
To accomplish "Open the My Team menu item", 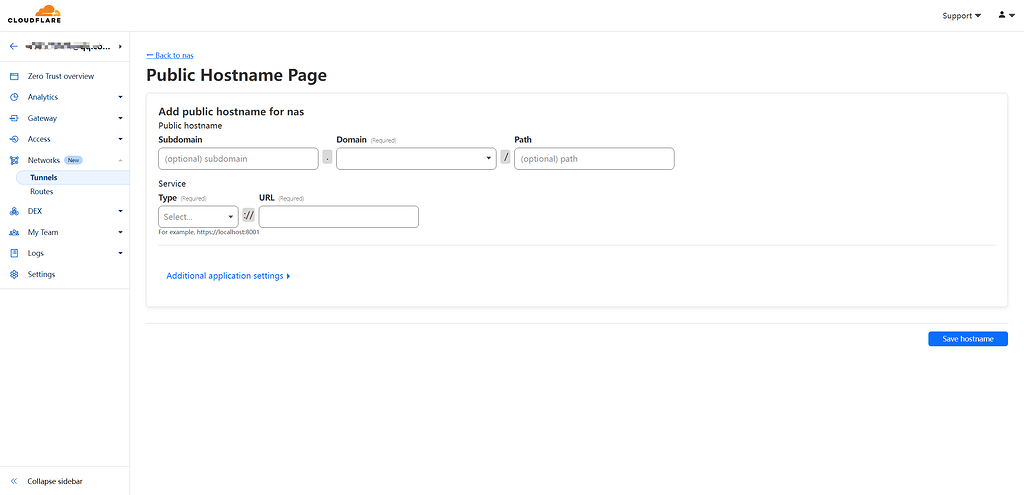I will (x=43, y=232).
